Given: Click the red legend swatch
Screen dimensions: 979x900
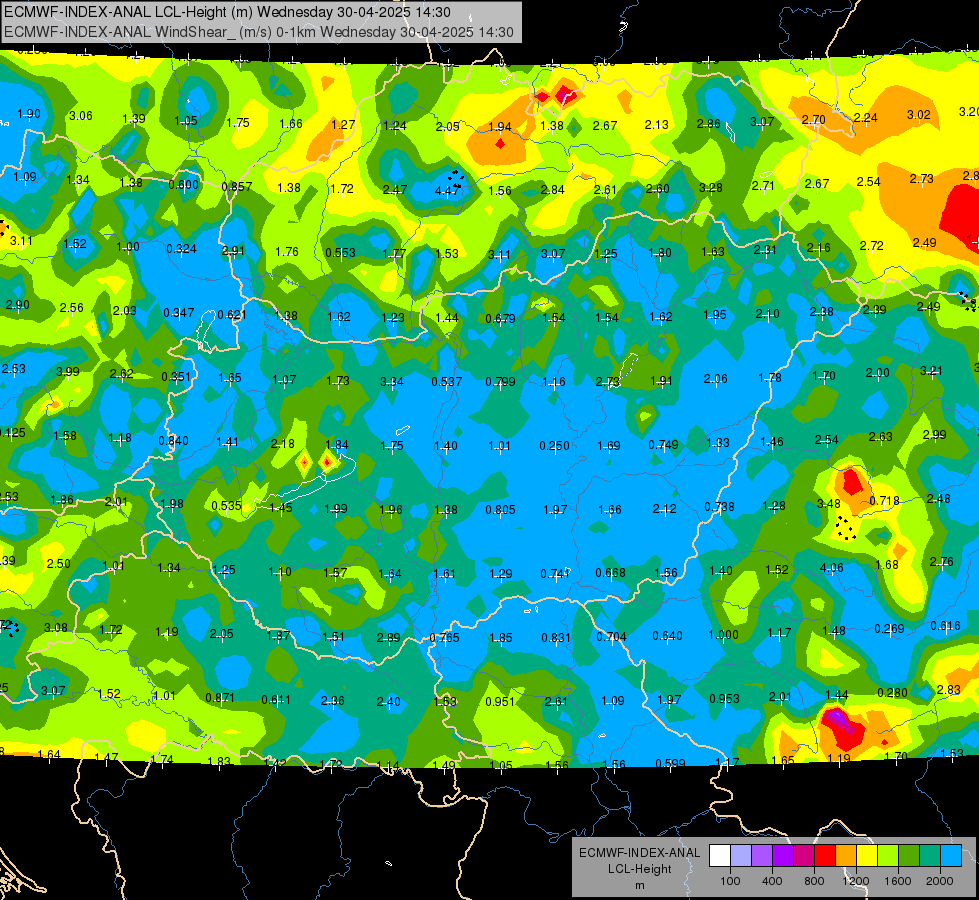Looking at the screenshot, I should (825, 855).
